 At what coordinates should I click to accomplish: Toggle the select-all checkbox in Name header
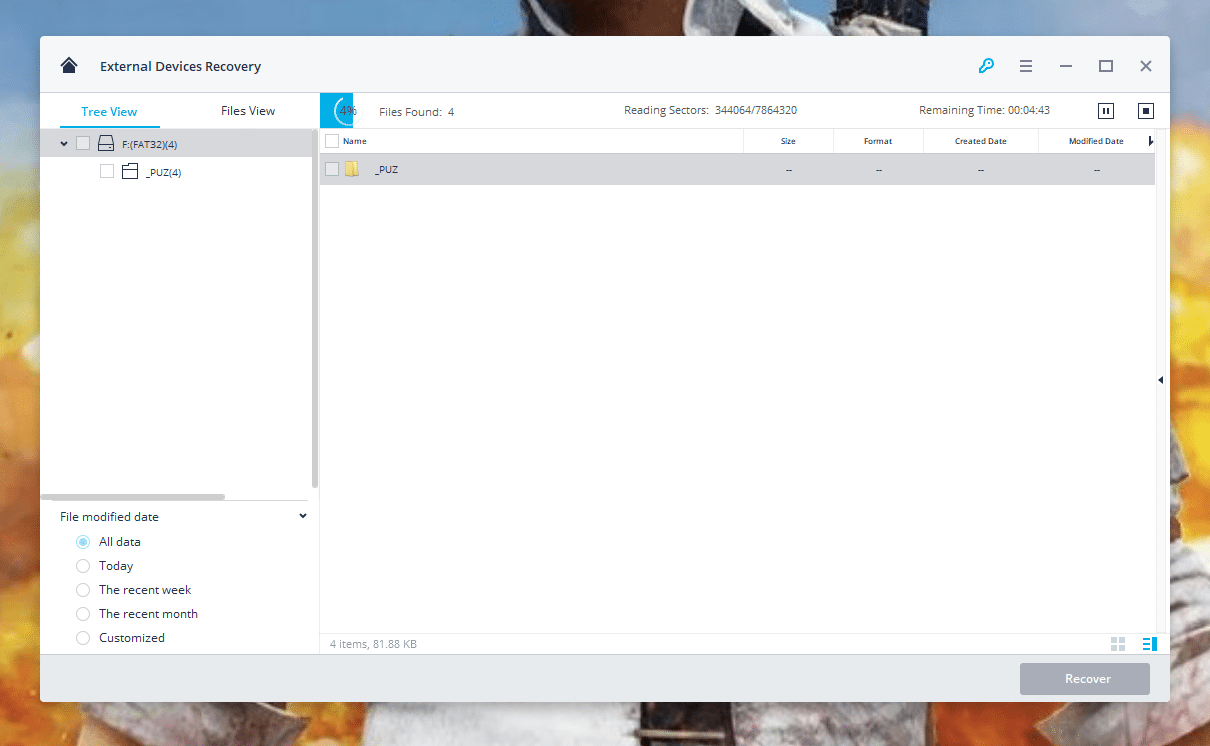coord(332,141)
